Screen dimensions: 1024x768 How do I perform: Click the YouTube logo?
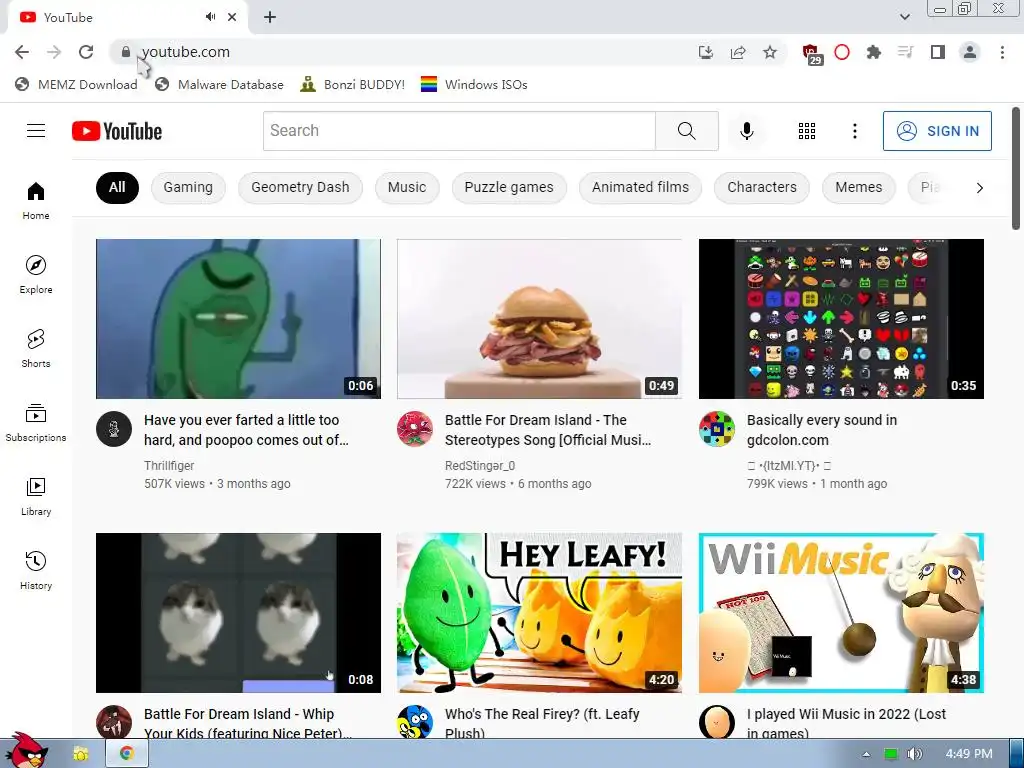point(117,131)
